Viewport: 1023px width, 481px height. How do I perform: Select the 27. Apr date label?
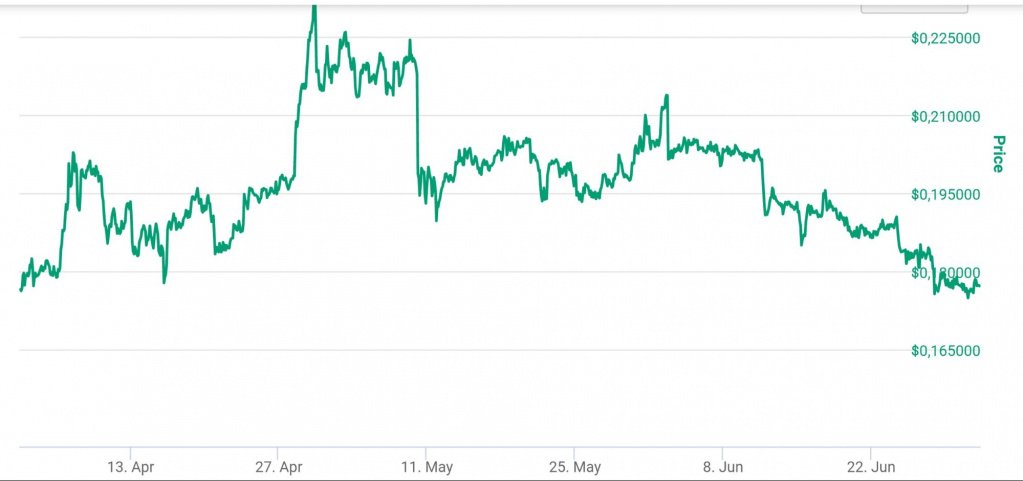click(x=279, y=467)
